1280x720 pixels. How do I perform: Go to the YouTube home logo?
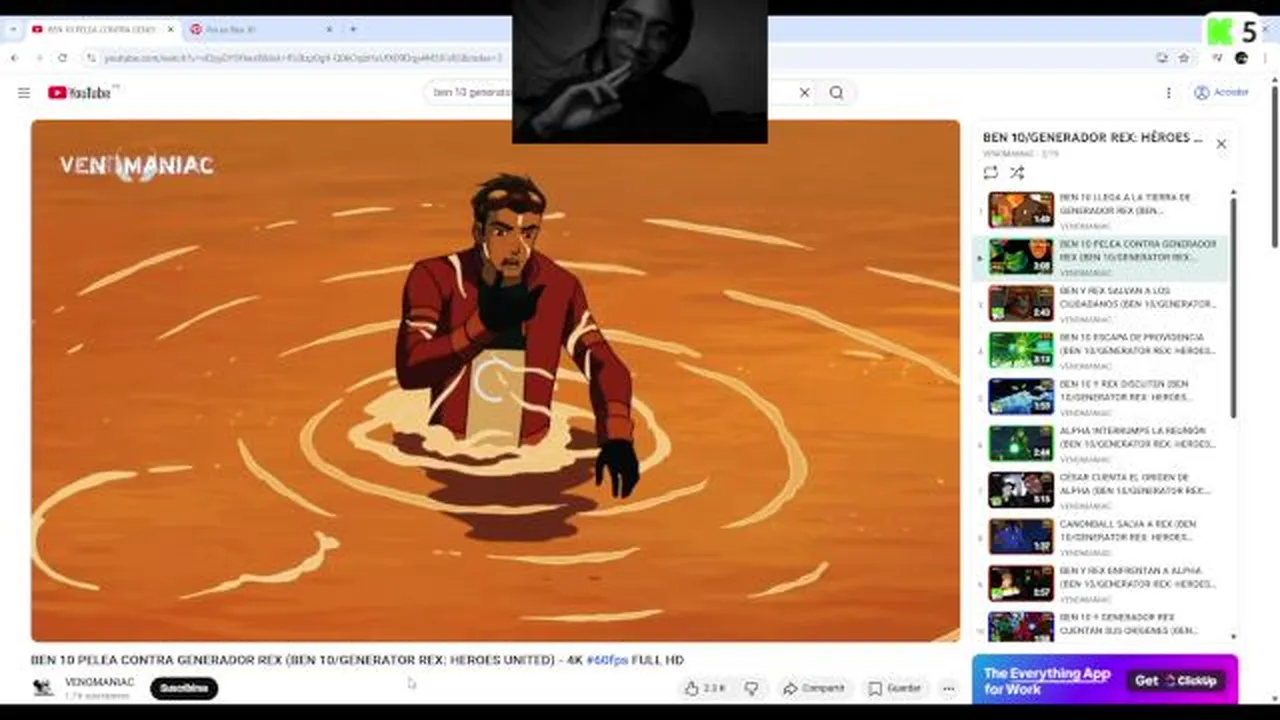pyautogui.click(x=80, y=93)
